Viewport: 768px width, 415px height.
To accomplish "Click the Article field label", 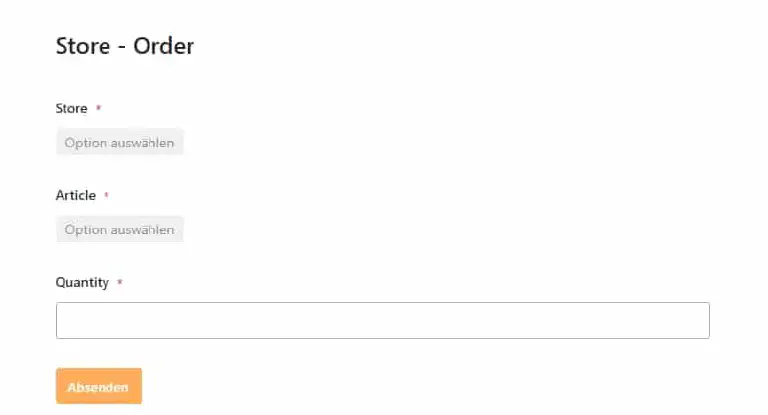I will coord(76,195).
